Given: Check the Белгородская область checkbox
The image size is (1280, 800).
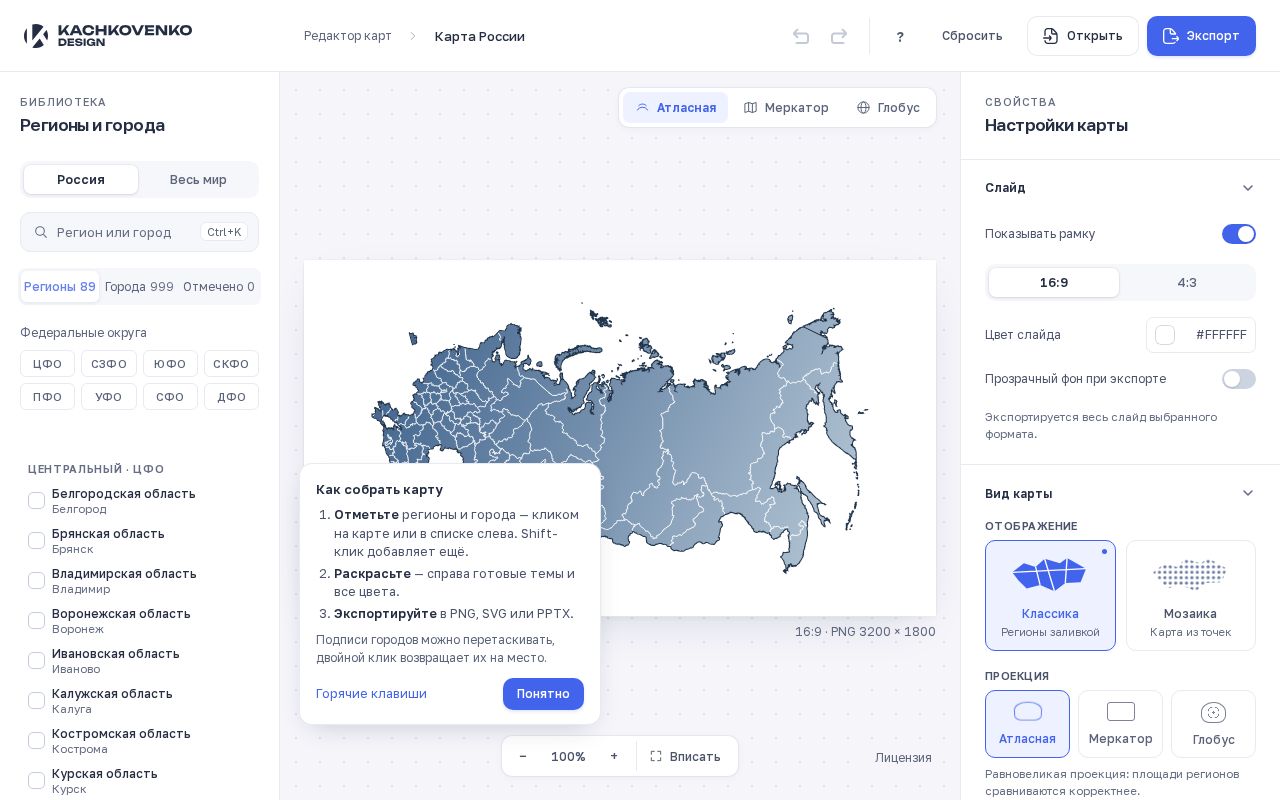Looking at the screenshot, I should tap(36, 501).
